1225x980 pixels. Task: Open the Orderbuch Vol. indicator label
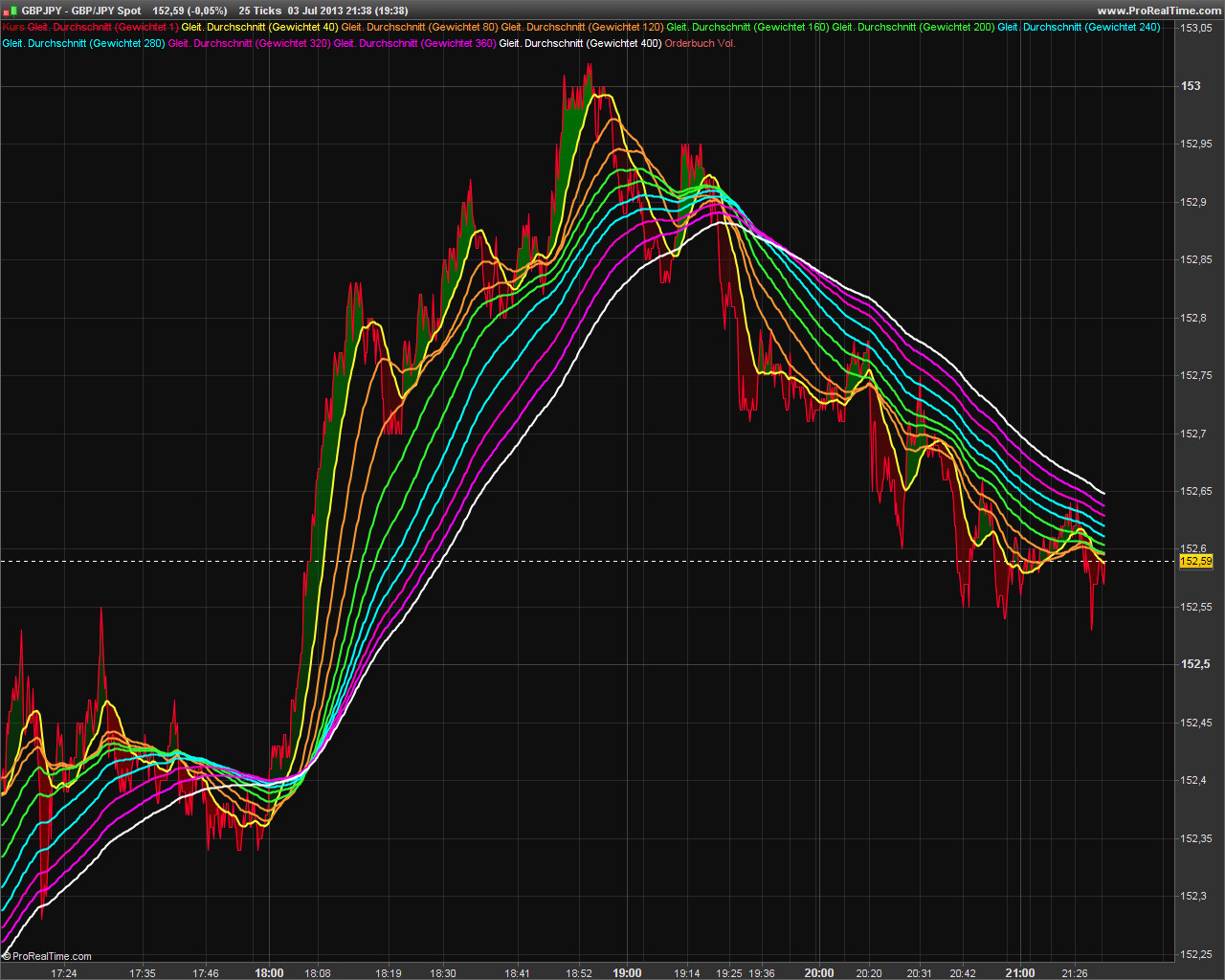point(700,43)
